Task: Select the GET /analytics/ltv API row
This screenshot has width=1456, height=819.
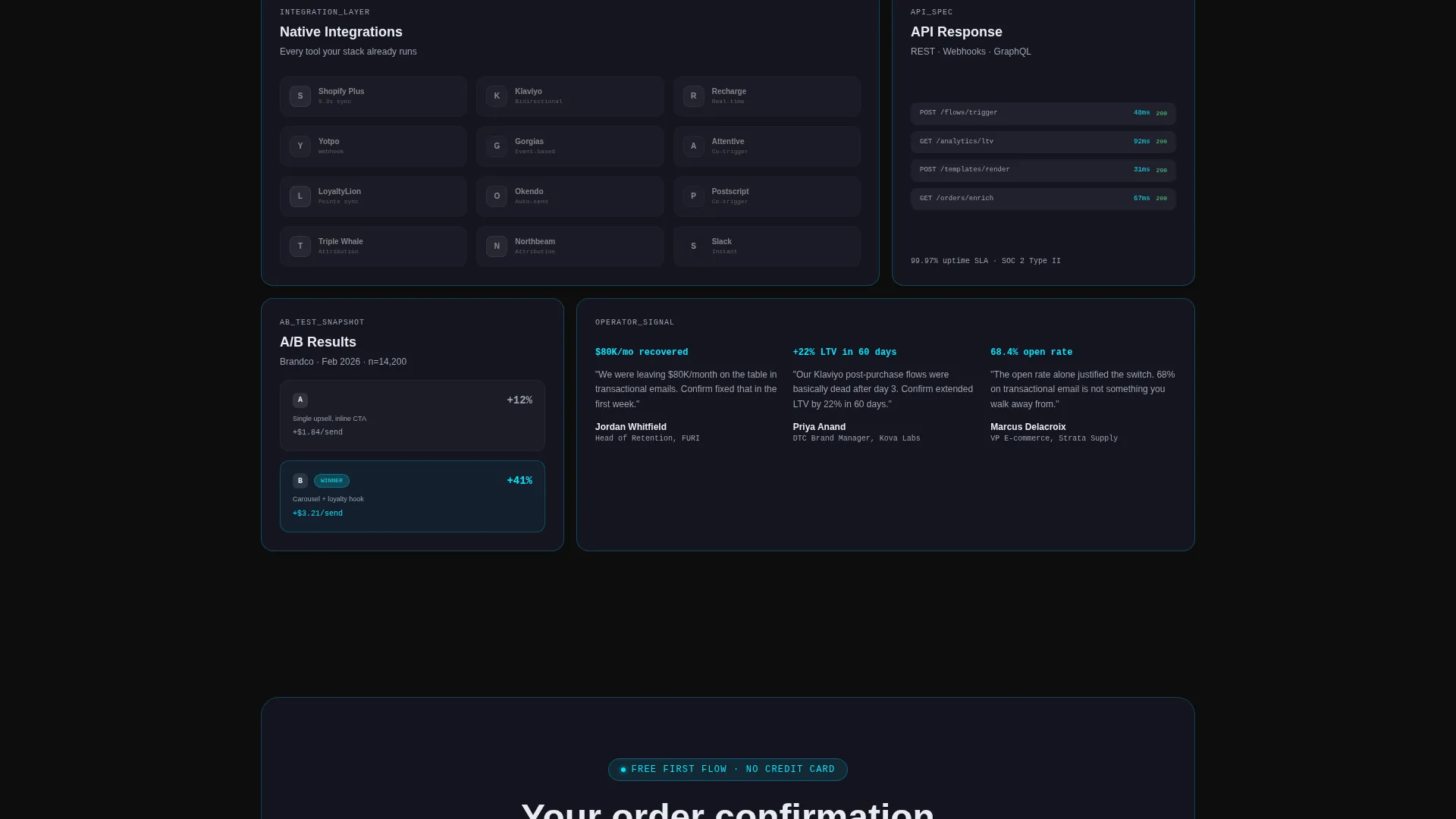Action: (x=1043, y=142)
